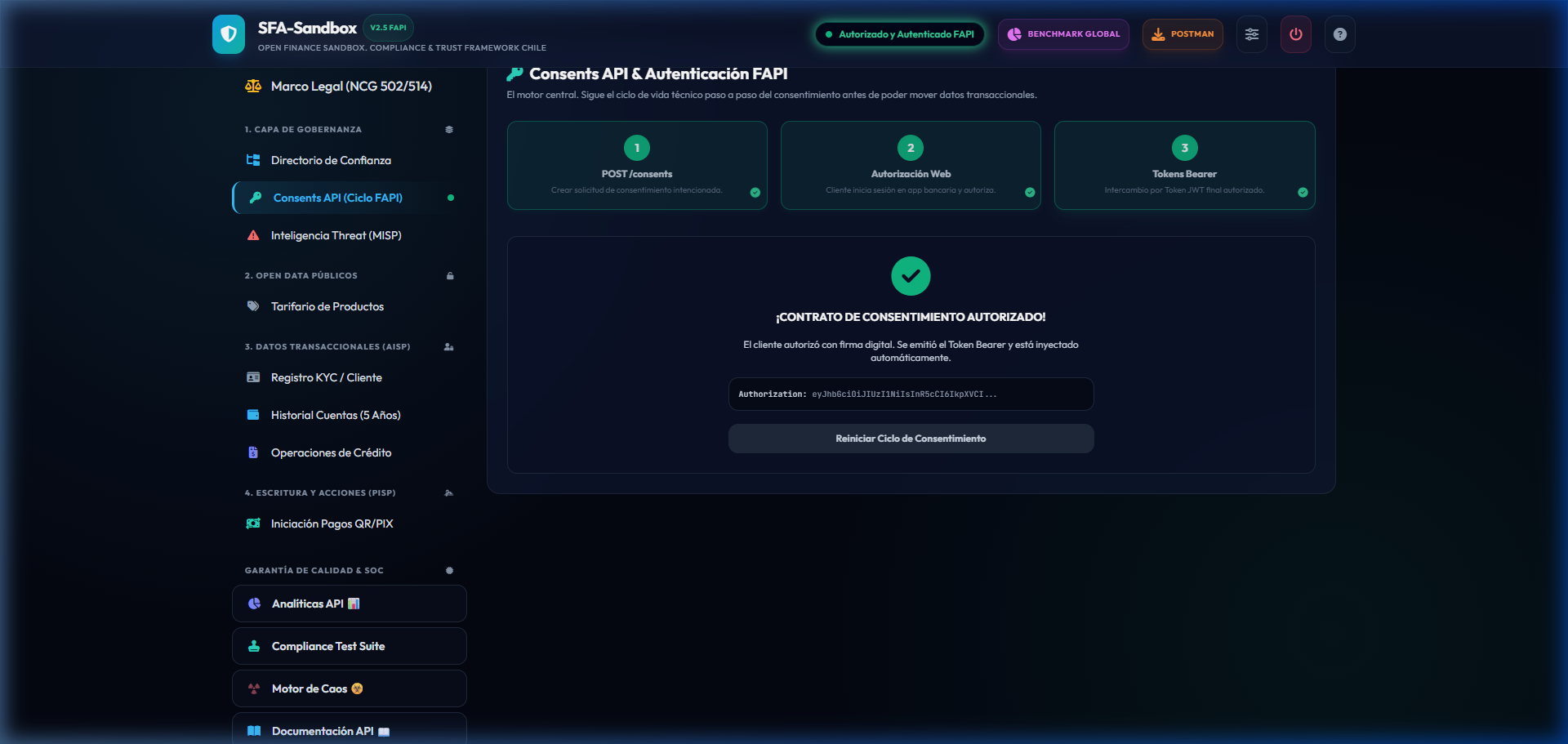
Task: Click the green checkmark on POST /consents card
Action: [755, 193]
